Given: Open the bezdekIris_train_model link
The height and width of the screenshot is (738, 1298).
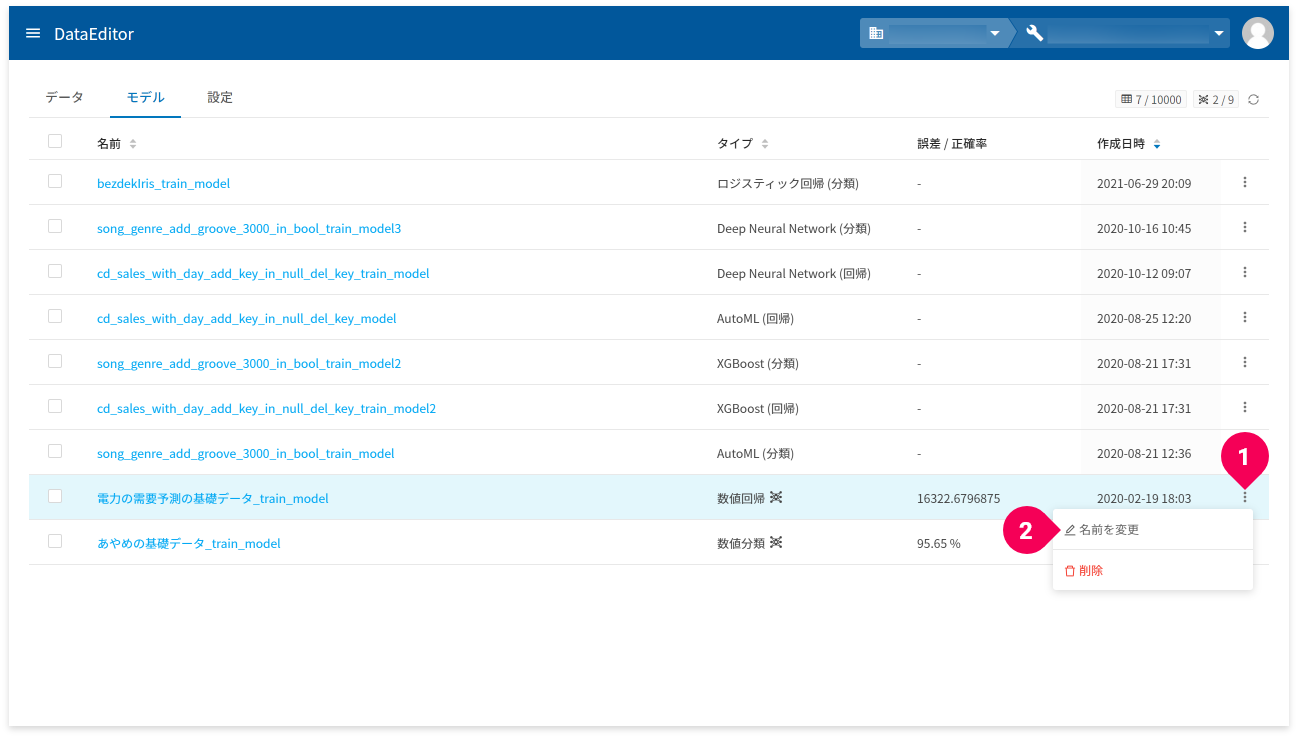Looking at the screenshot, I should (x=163, y=184).
